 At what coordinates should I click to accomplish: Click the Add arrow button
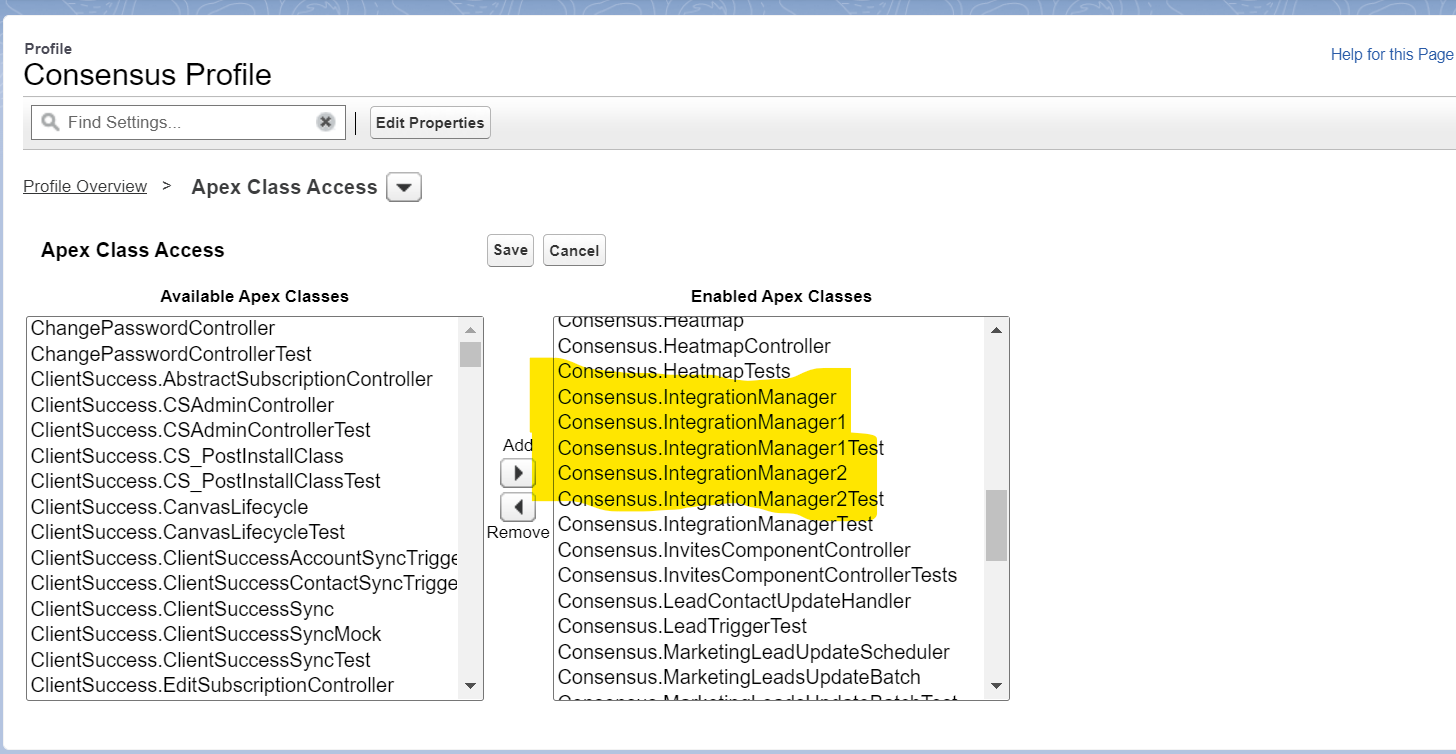(517, 473)
